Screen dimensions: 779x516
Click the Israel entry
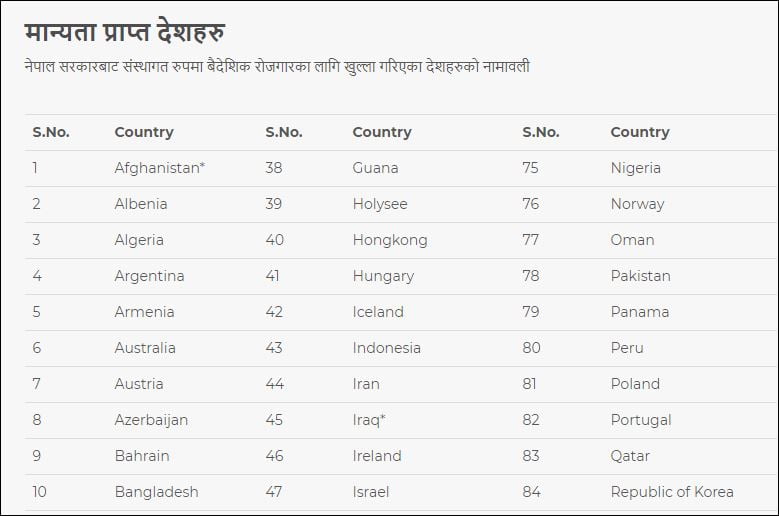coord(371,492)
